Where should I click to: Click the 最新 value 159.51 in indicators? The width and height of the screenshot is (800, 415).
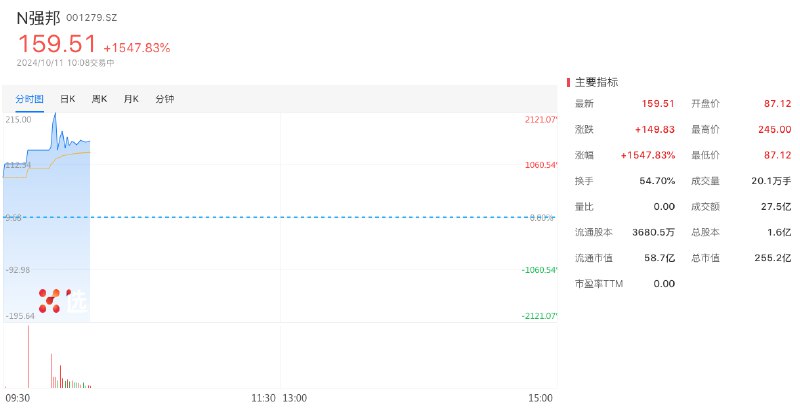(658, 104)
